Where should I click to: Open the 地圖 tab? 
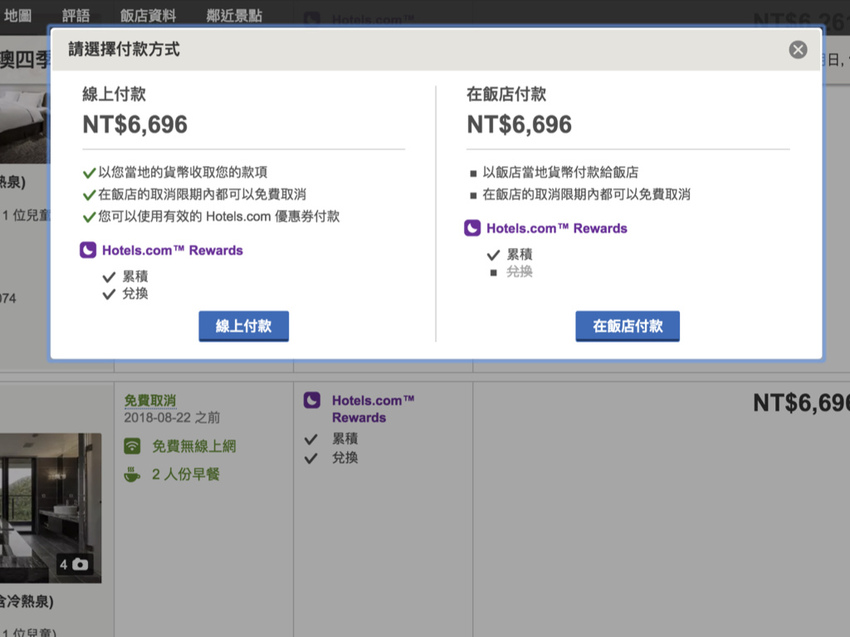point(18,15)
